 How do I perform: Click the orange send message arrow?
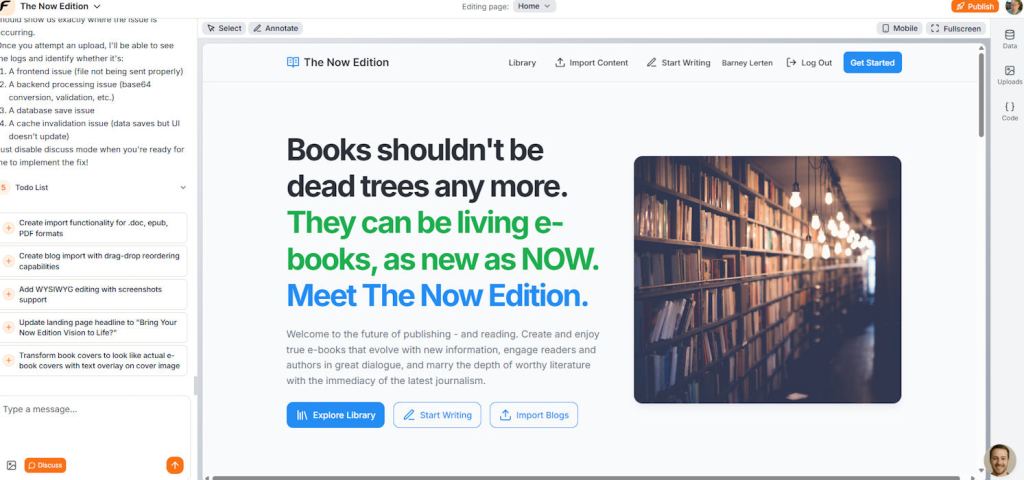coord(174,465)
